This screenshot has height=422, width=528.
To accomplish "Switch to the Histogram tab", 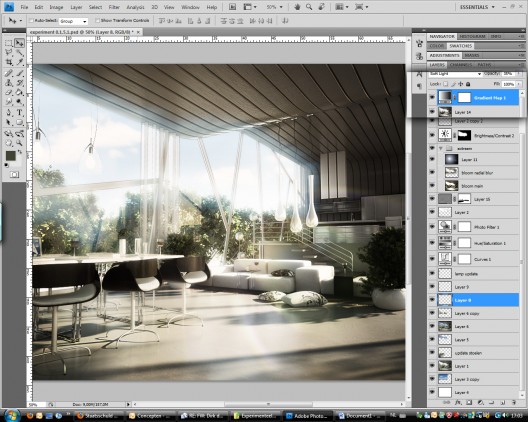I will tap(472, 36).
